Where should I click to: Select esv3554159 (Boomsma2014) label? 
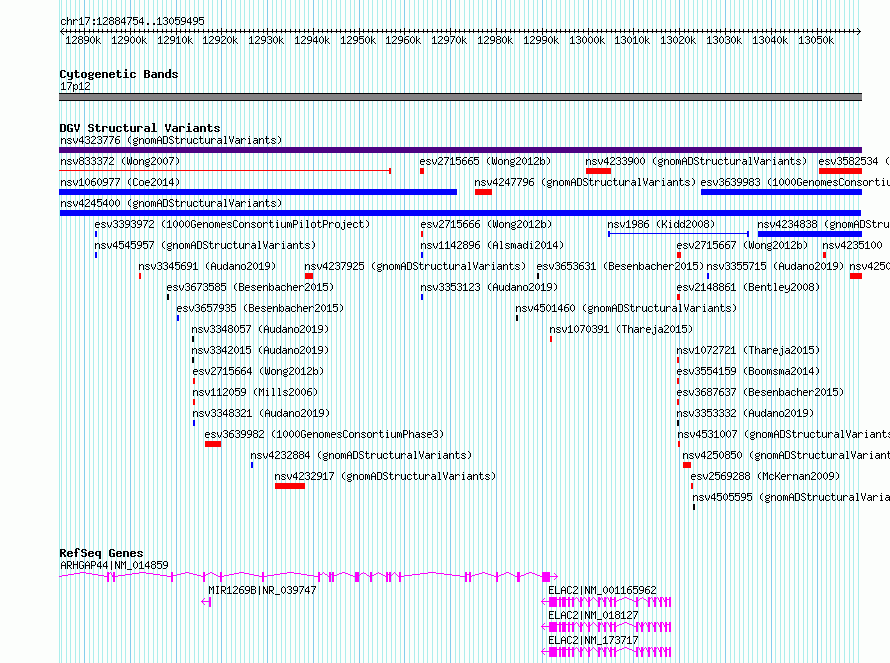click(x=748, y=371)
